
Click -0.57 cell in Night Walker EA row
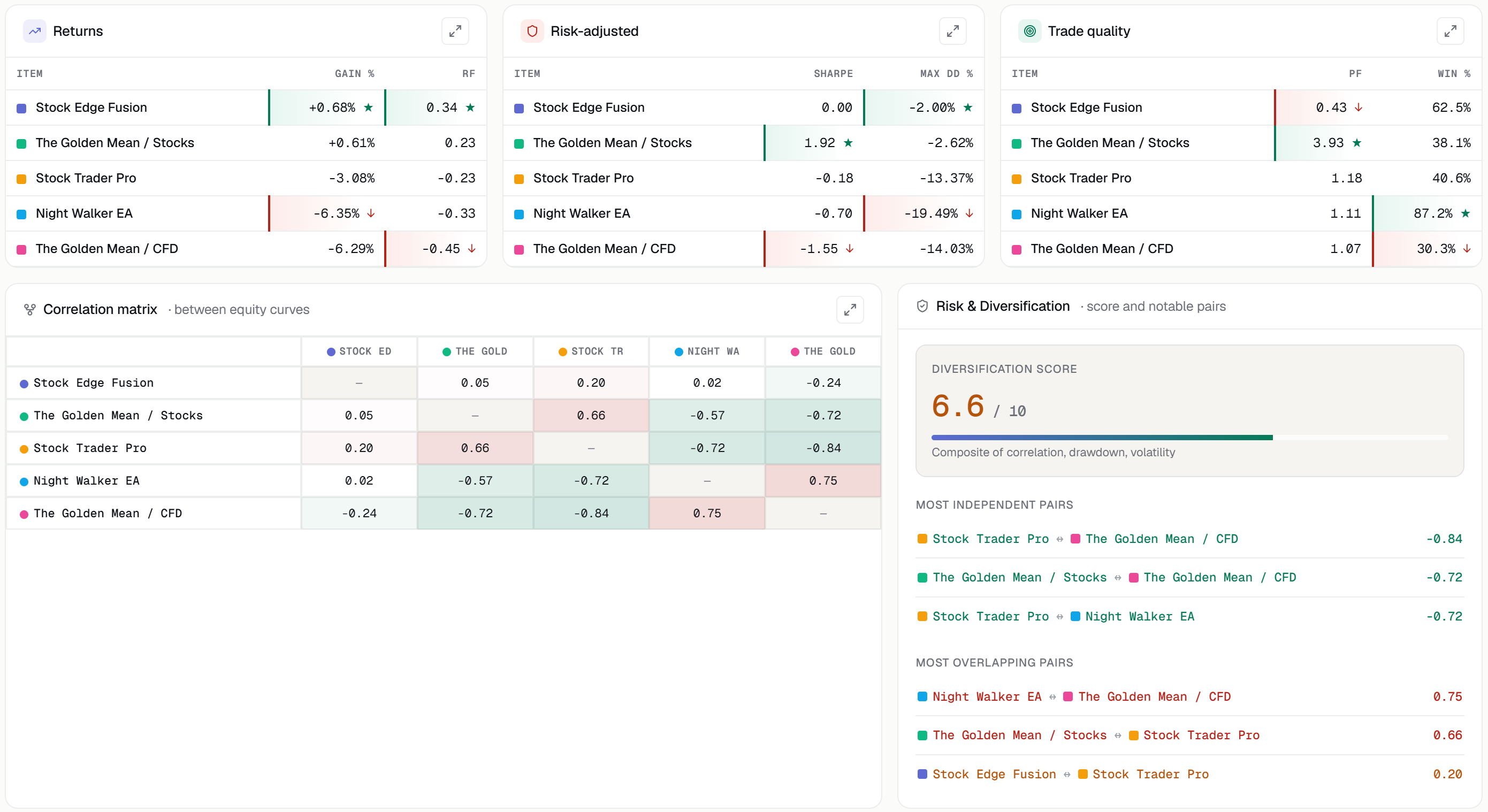click(x=475, y=480)
